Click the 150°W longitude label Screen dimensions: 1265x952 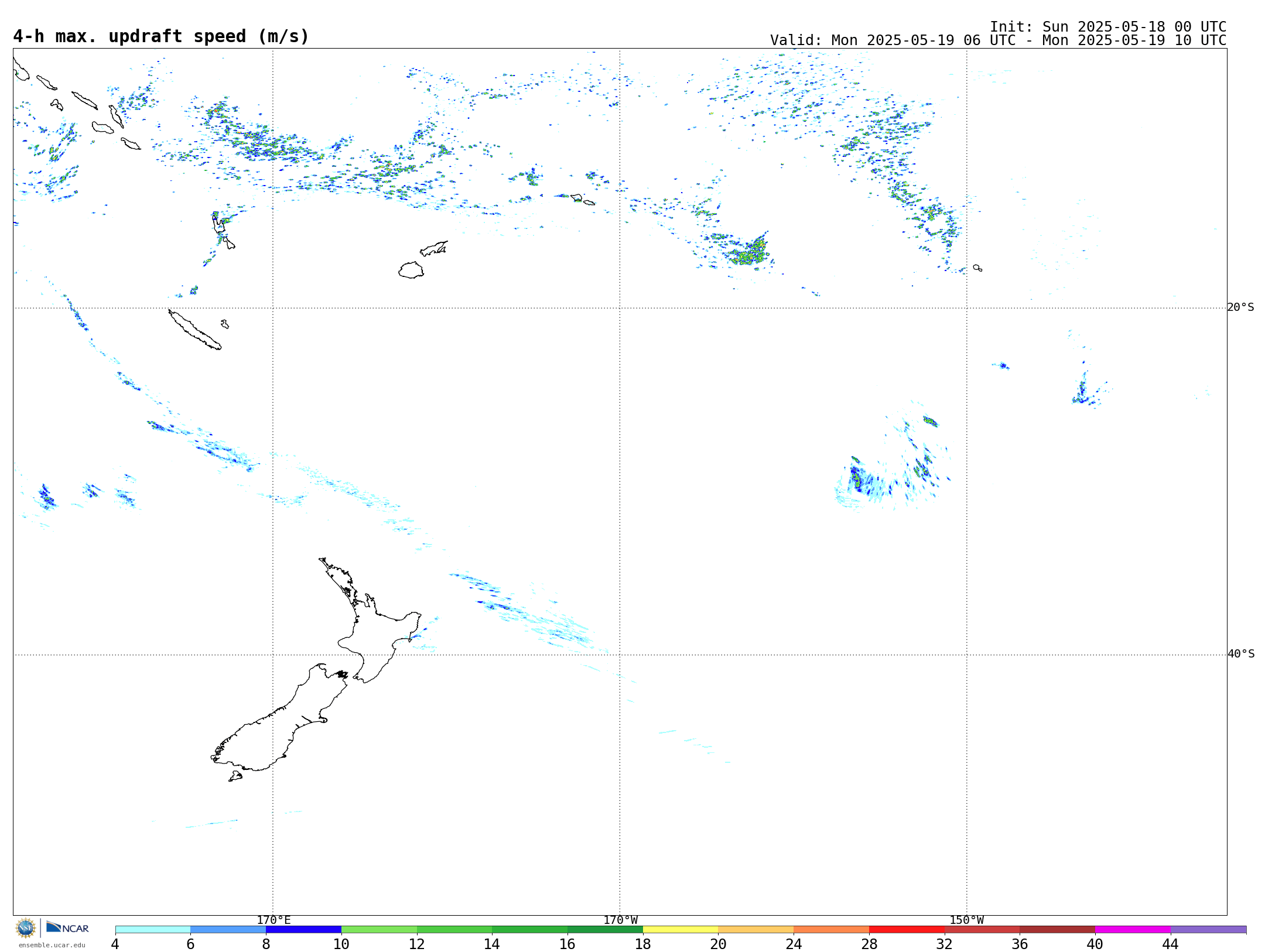[967, 920]
